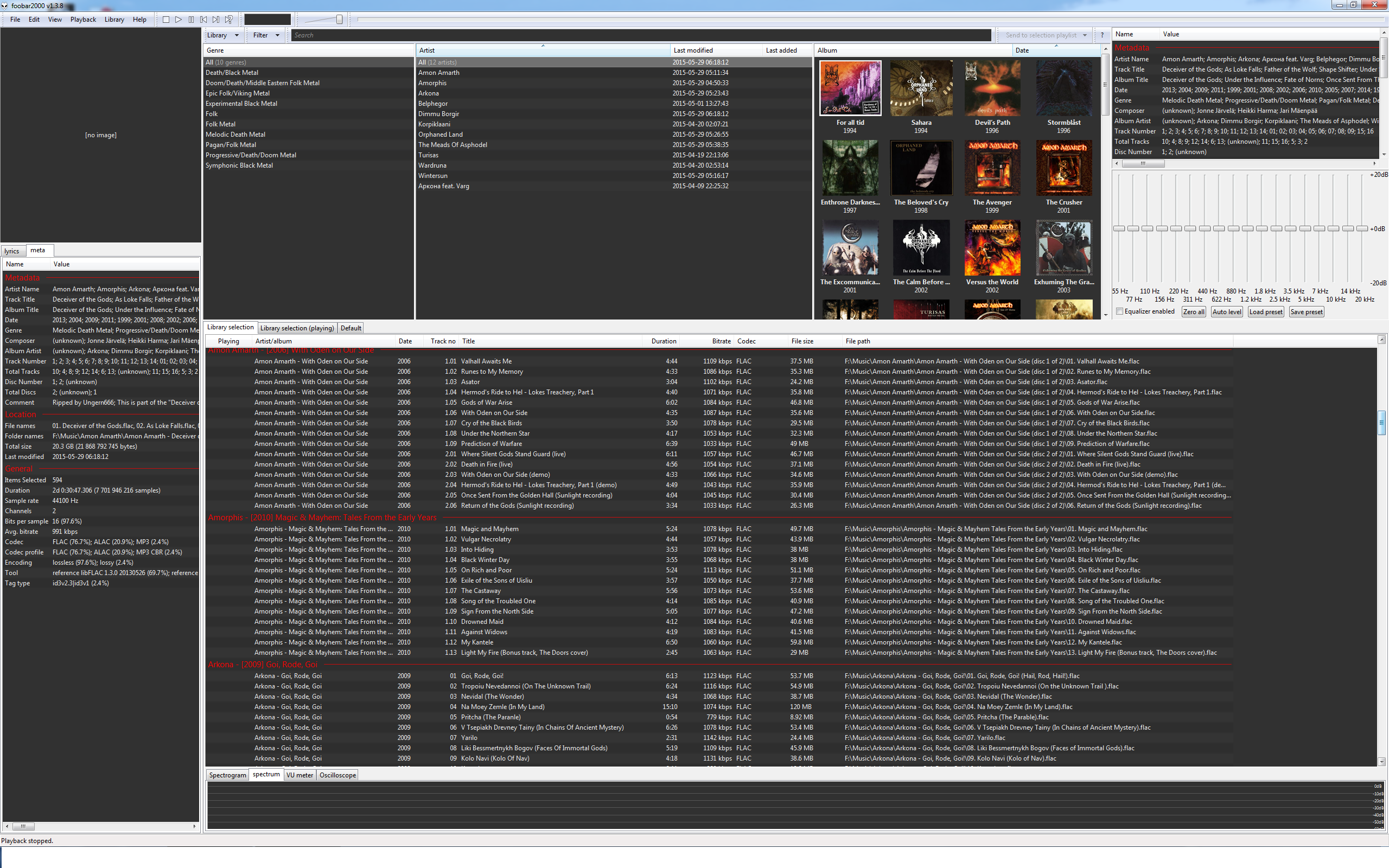Click the Zero all button
Viewport: 1389px width, 868px height.
[x=1193, y=312]
